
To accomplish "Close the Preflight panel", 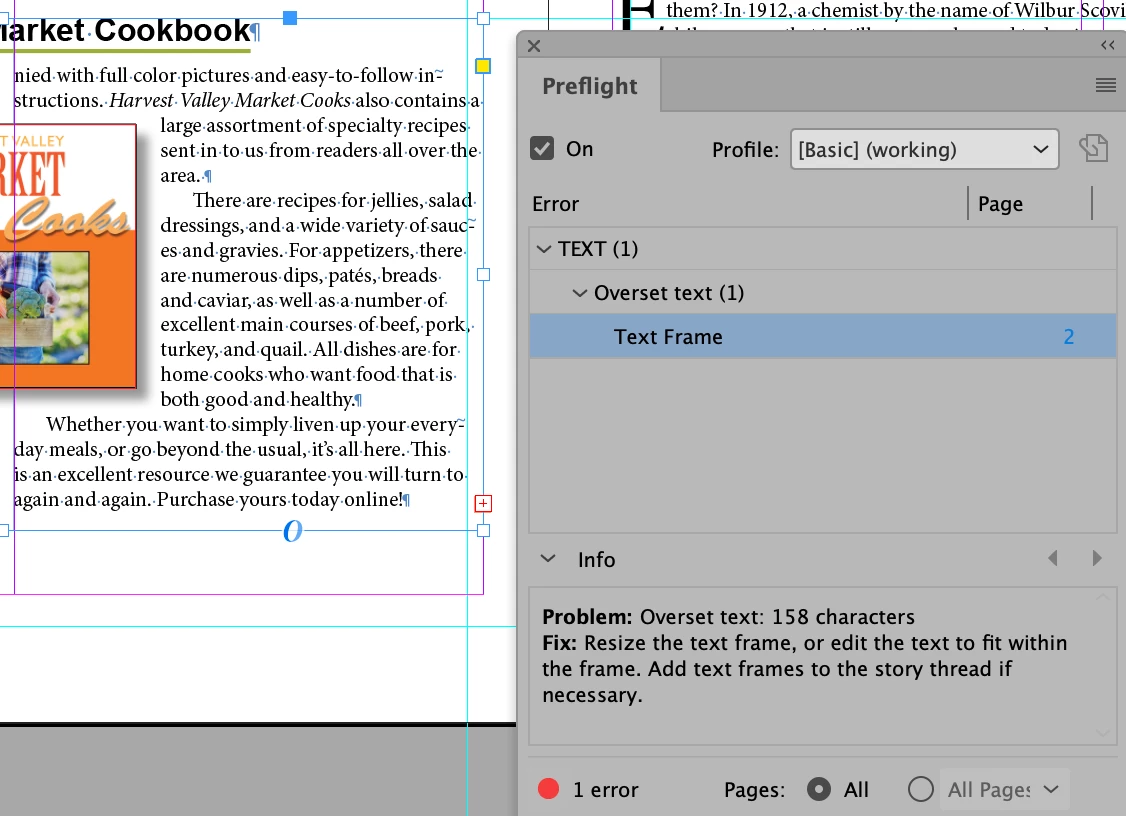I will tap(534, 46).
